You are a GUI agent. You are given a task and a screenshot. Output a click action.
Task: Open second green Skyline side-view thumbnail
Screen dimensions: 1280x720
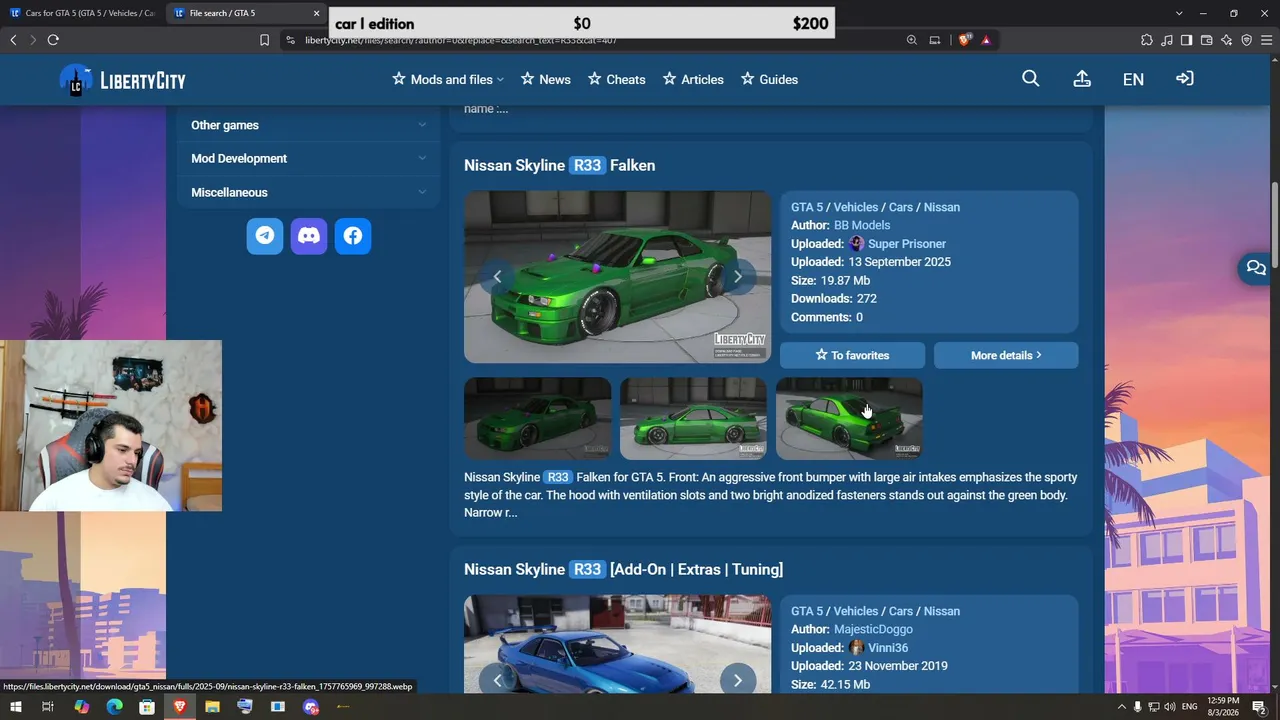tap(693, 418)
